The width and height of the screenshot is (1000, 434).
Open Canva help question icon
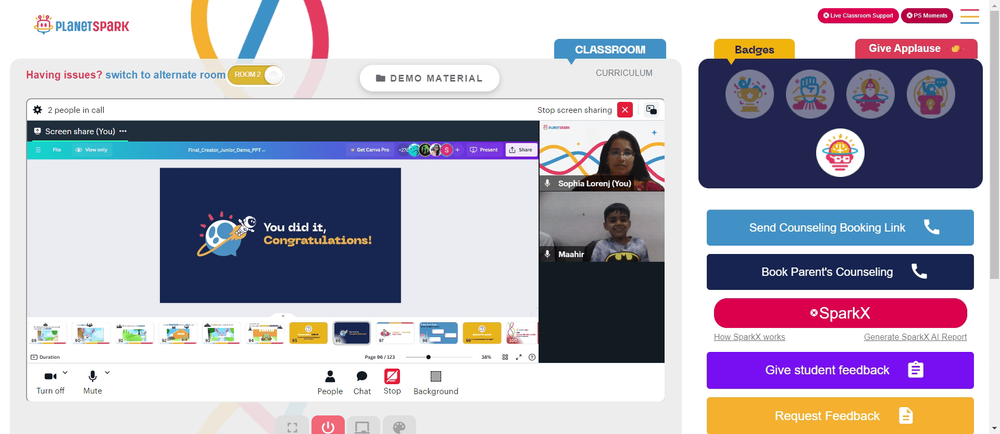point(532,357)
